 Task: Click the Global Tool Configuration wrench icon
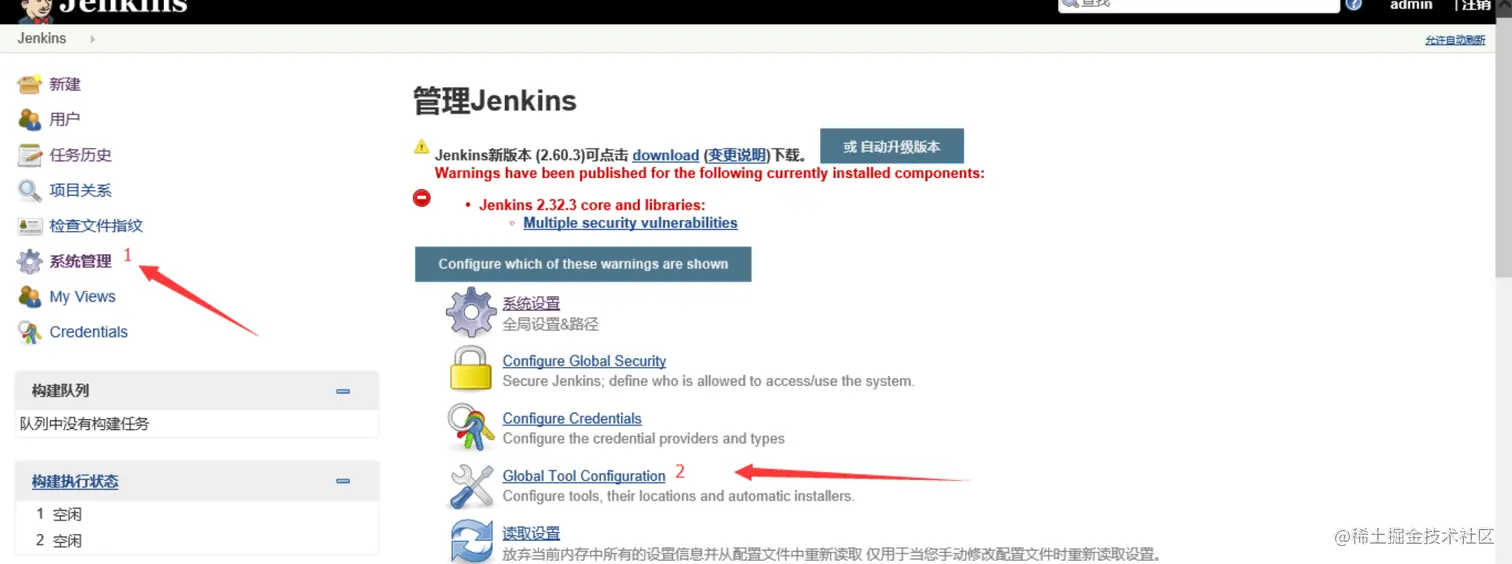tap(471, 485)
